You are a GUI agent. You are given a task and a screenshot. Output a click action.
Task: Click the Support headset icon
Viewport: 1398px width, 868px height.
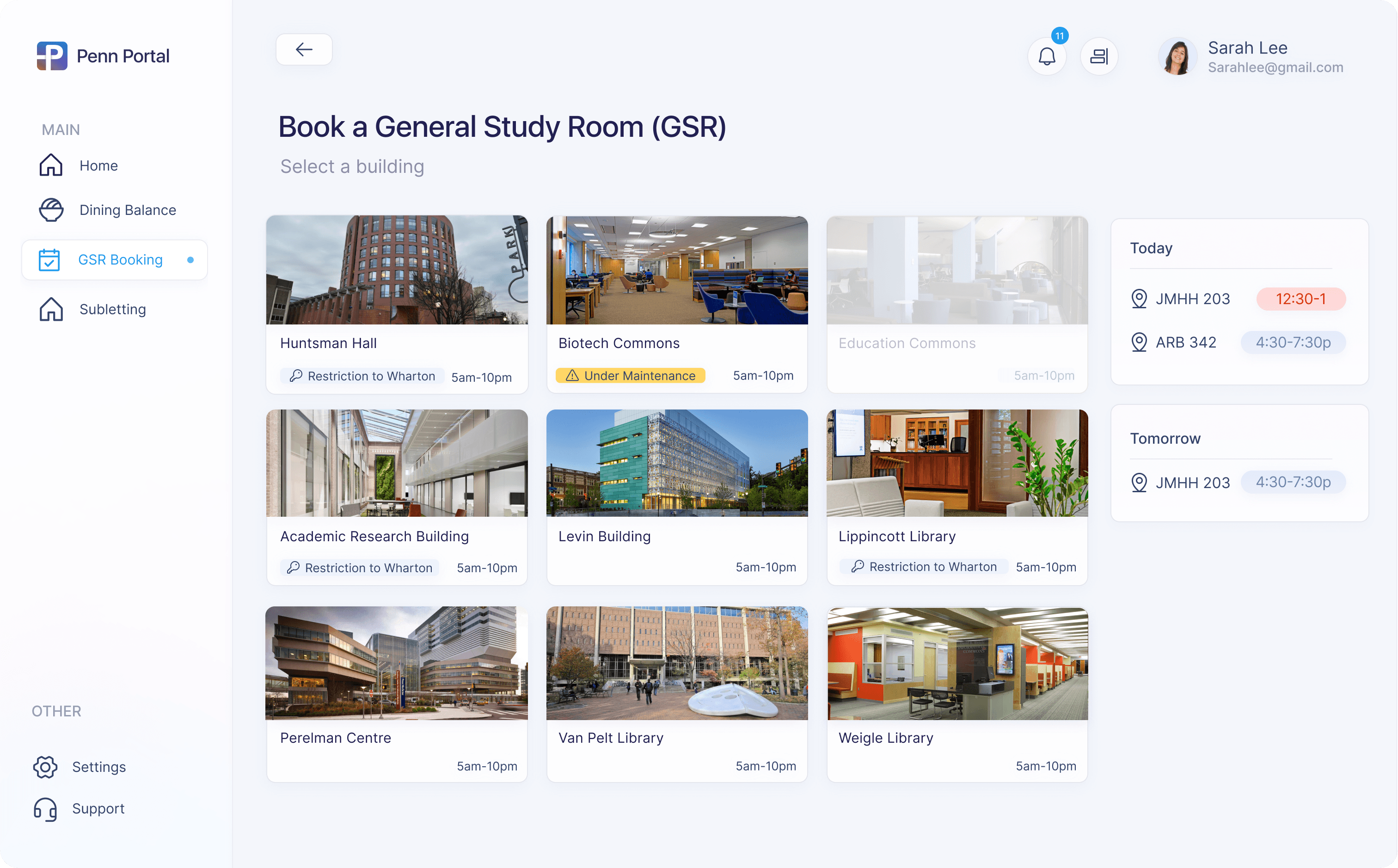45,808
